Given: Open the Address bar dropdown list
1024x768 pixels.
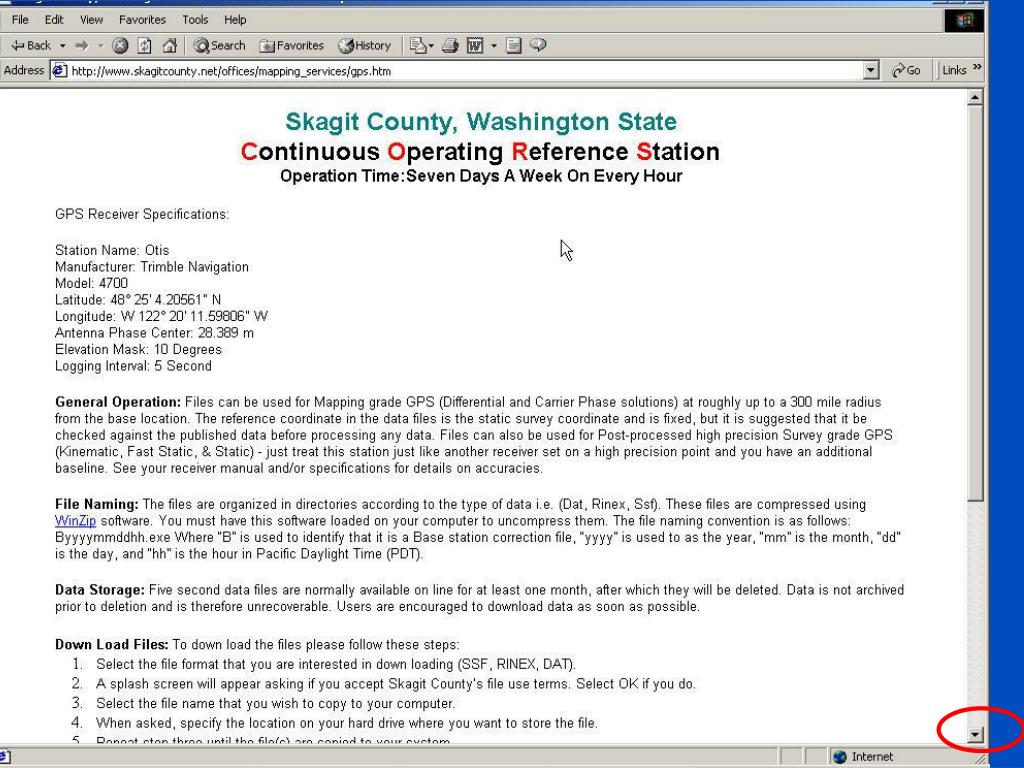Looking at the screenshot, I should [871, 71].
